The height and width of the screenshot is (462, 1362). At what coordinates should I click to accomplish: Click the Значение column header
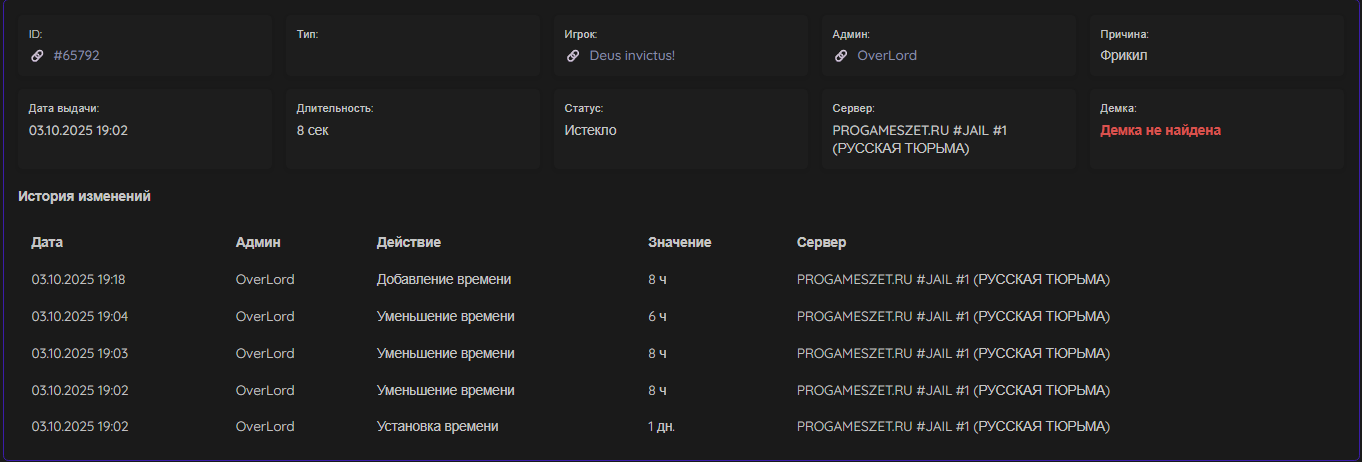pos(679,243)
